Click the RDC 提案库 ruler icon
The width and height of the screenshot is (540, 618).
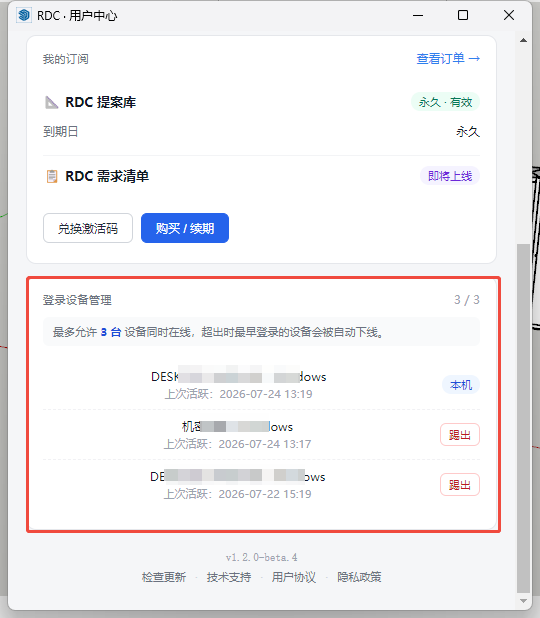click(x=51, y=102)
